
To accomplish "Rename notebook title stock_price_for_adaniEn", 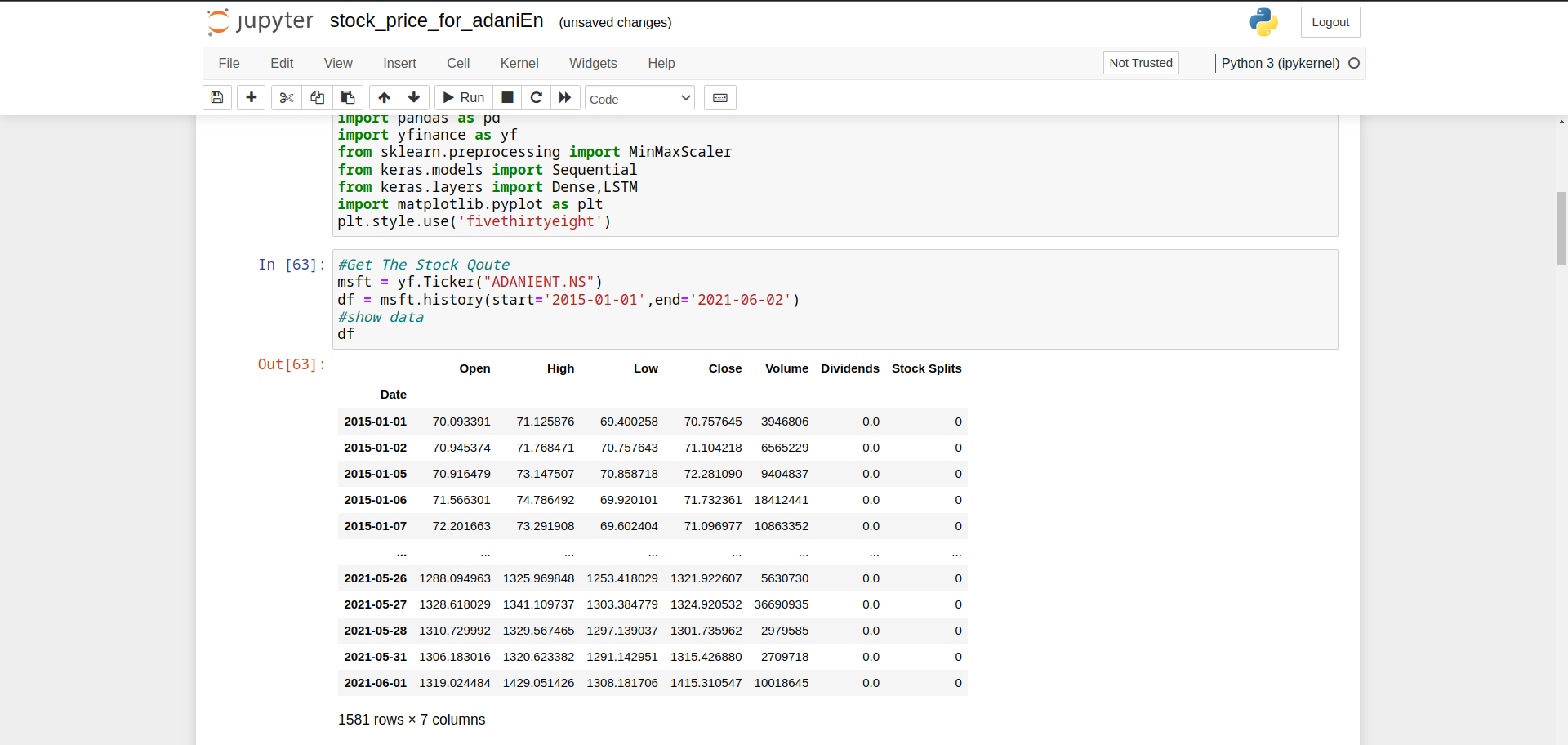I will [x=437, y=21].
